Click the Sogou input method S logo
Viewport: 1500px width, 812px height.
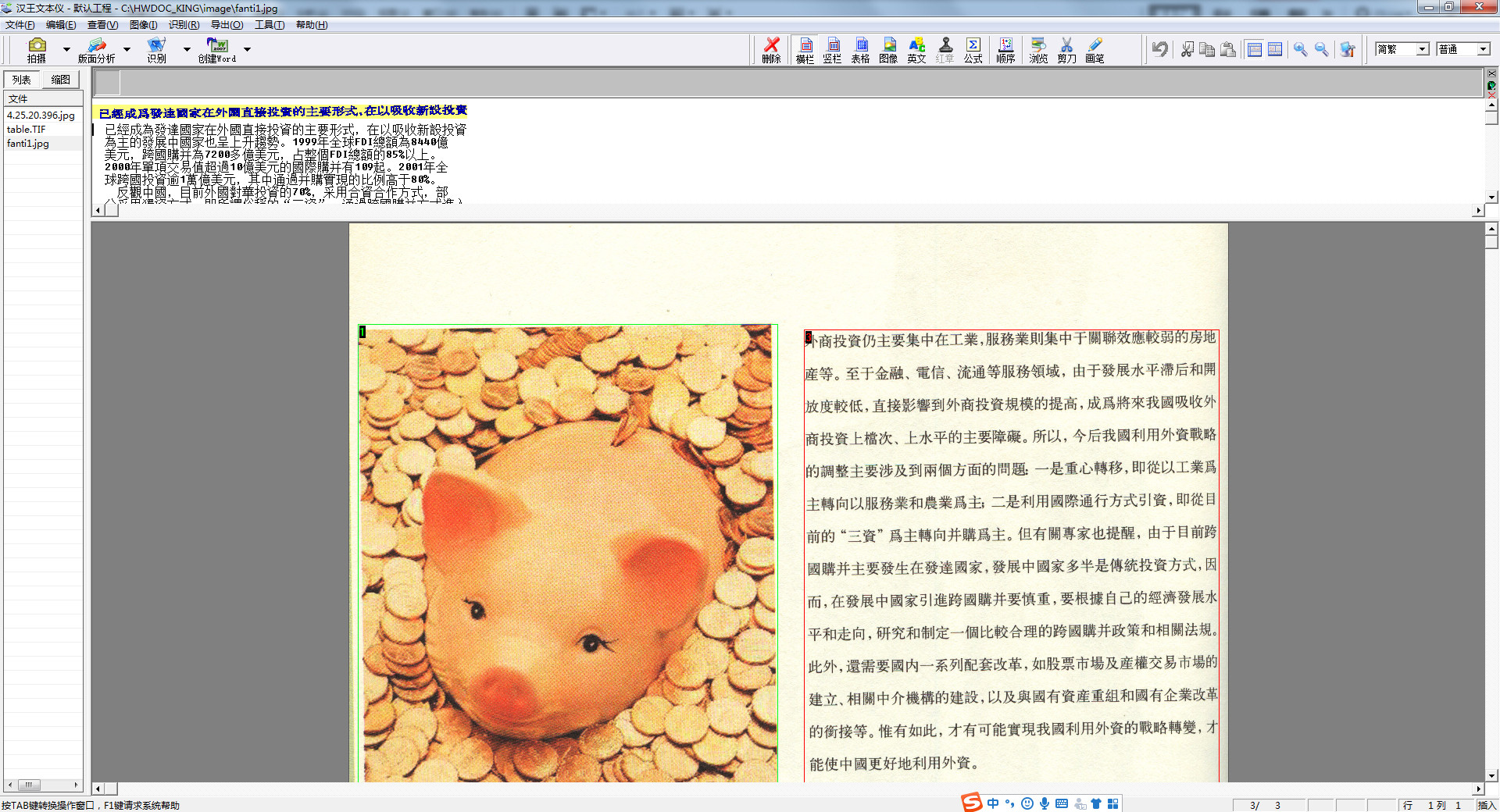[x=971, y=803]
